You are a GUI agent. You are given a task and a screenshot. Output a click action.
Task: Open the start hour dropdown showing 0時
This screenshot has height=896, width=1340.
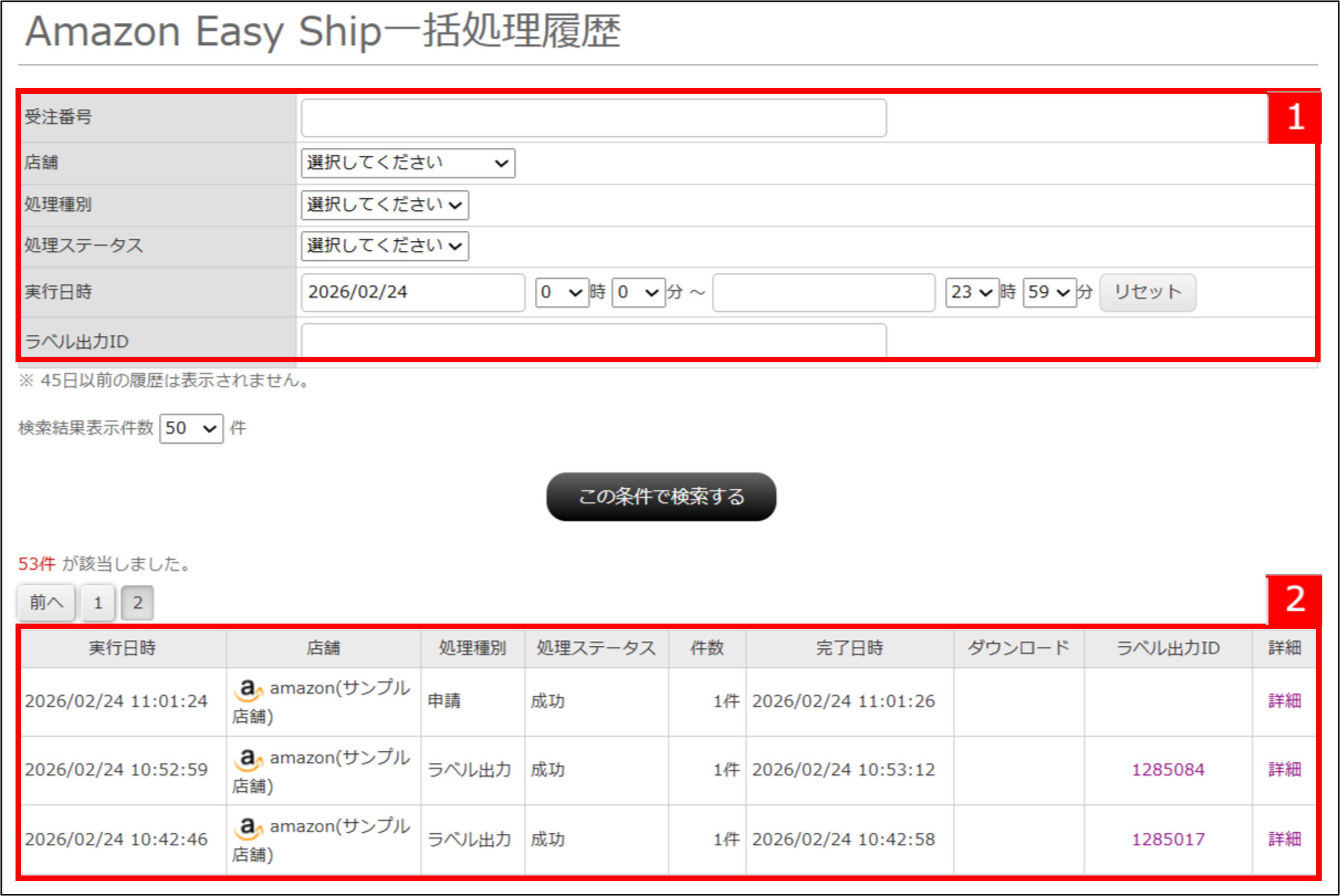coord(562,292)
